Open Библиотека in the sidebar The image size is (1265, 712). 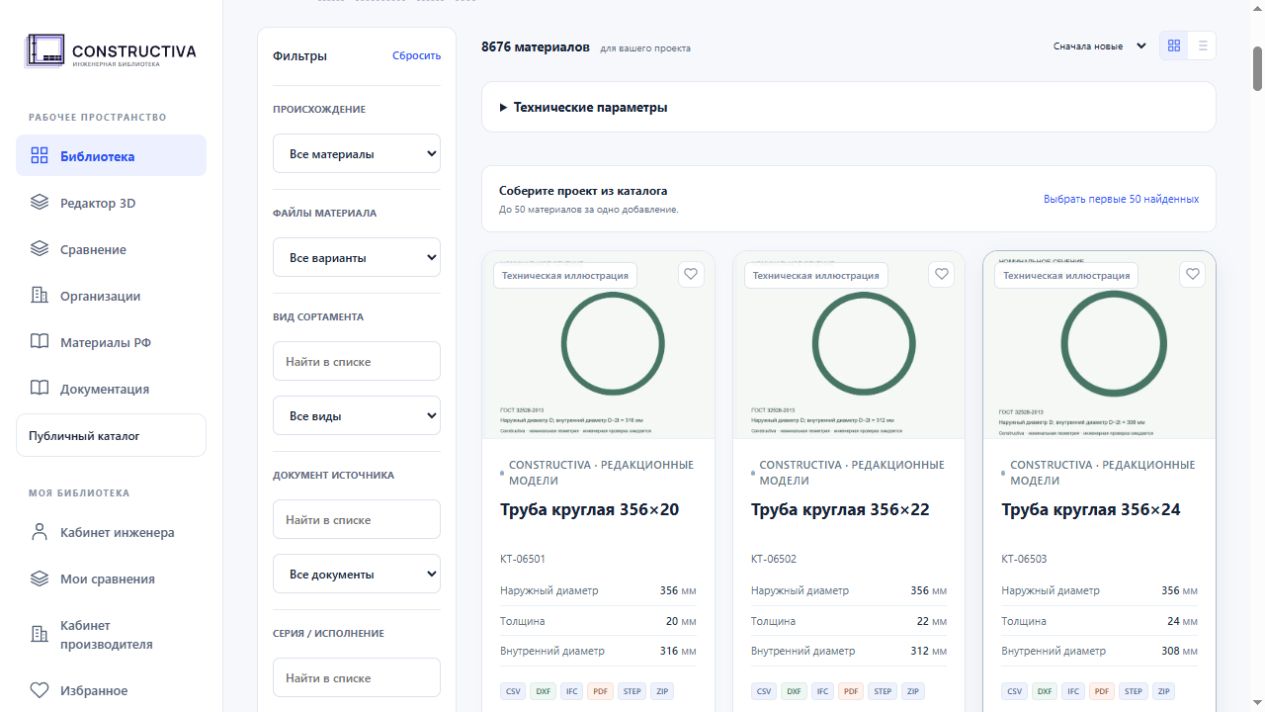click(x=111, y=156)
